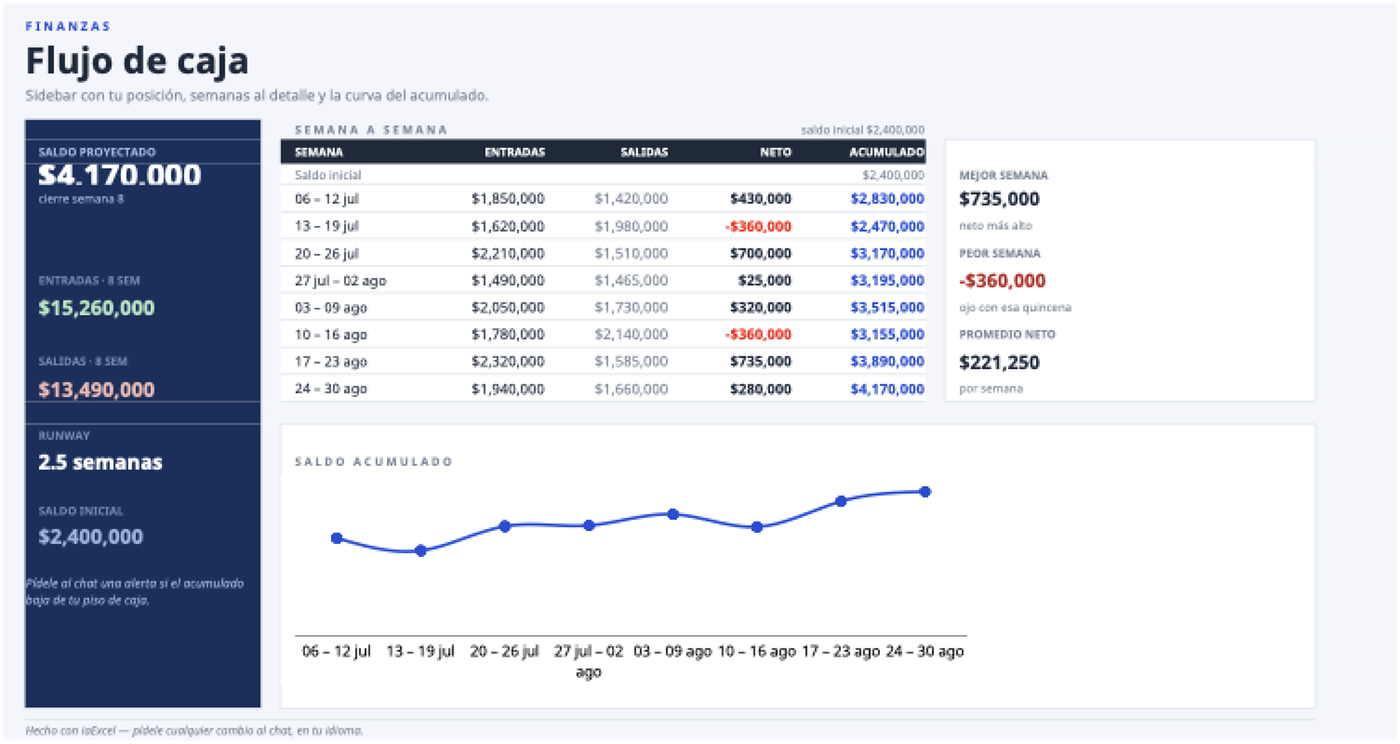Click the 2.5 semanas runway value
Image resolution: width=1400 pixels, height=744 pixels.
point(100,462)
